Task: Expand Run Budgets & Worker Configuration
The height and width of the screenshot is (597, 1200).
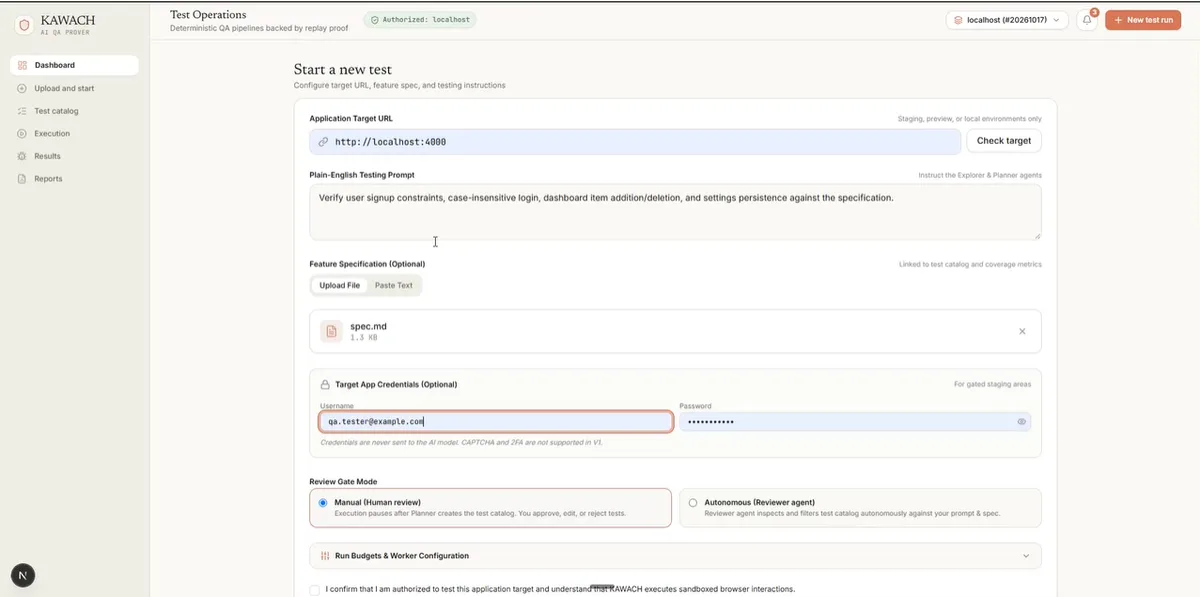Action: click(675, 556)
